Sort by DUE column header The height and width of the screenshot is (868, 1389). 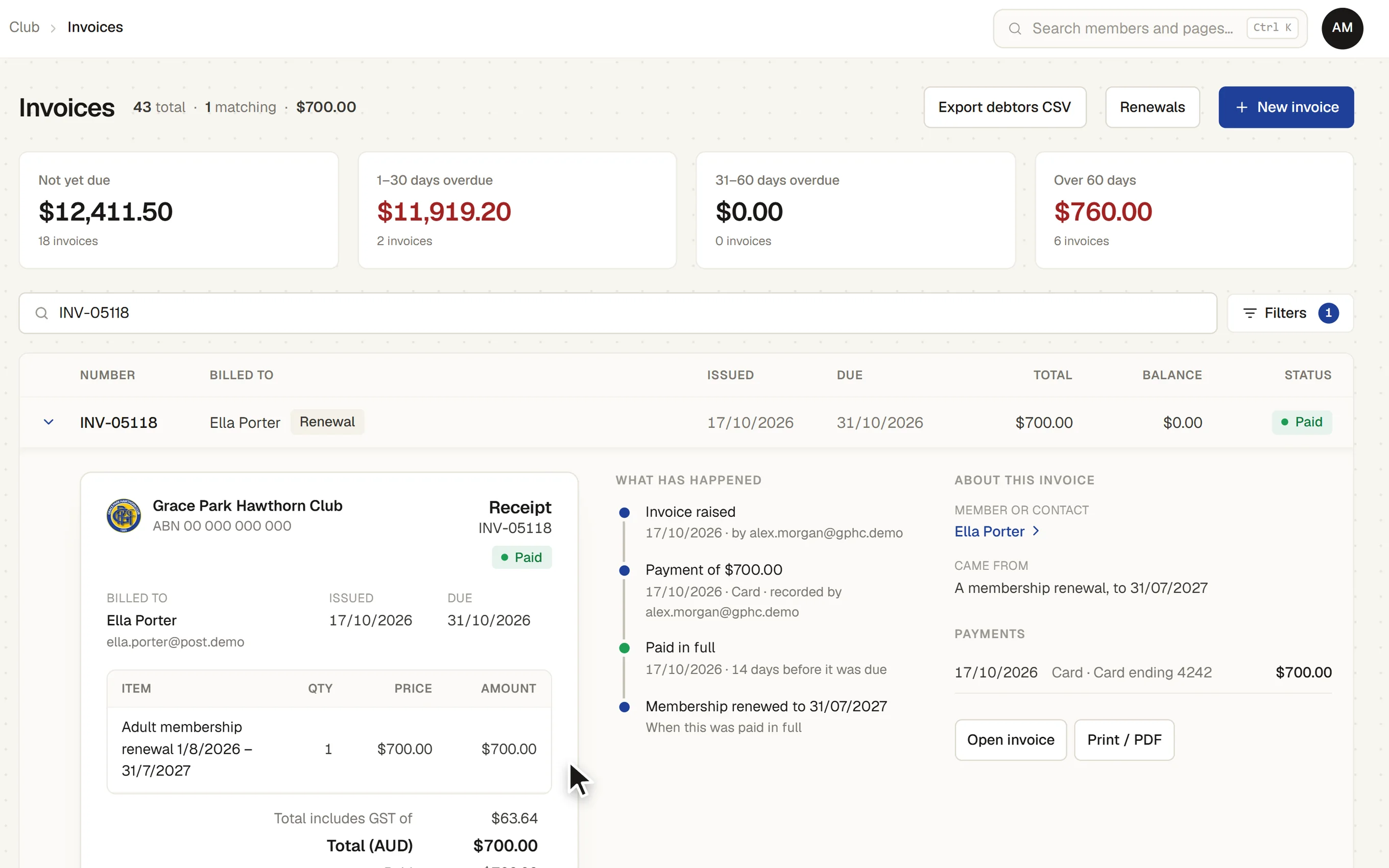tap(849, 375)
